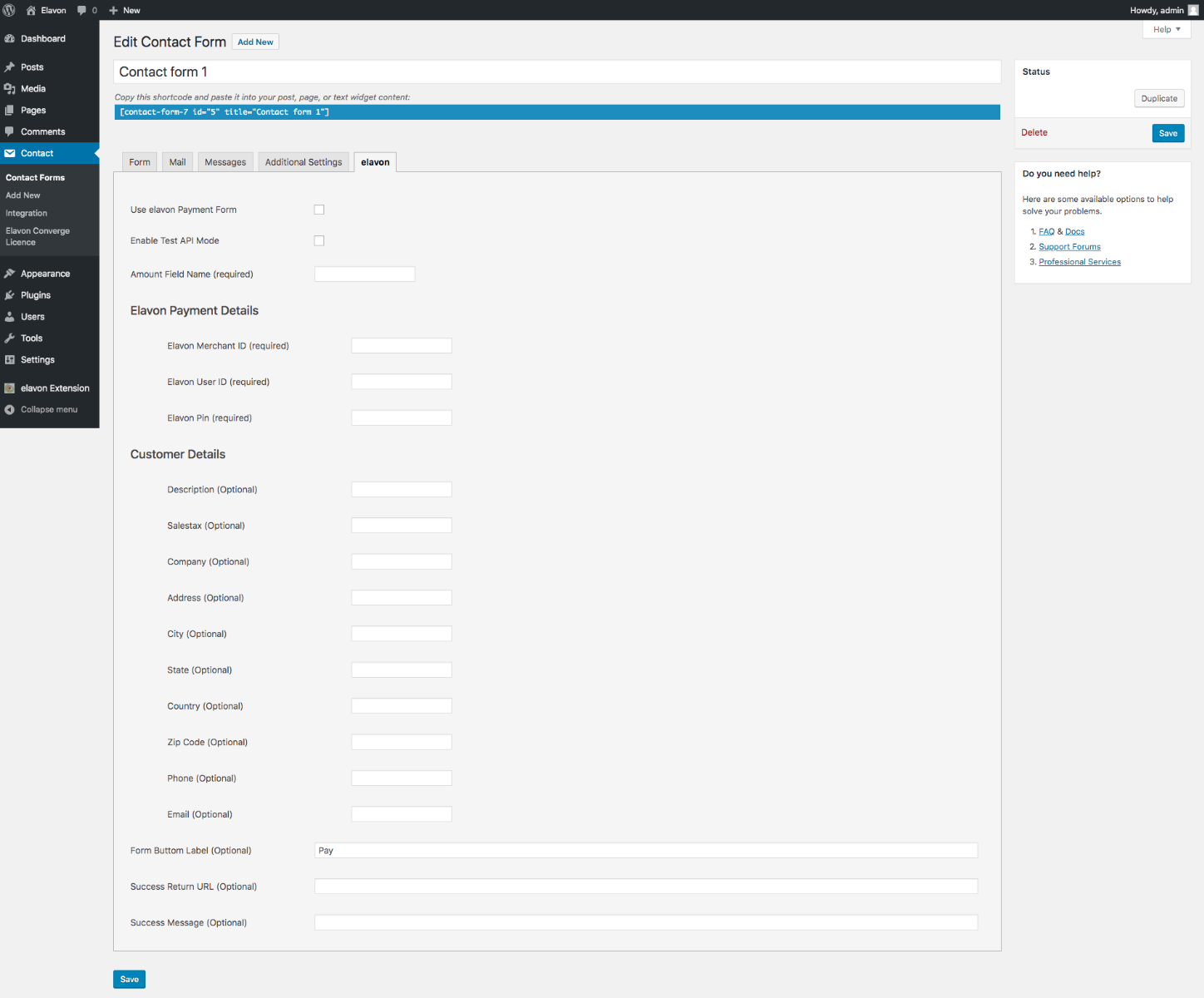The image size is (1204, 998).
Task: Open the Dashboard icon in sidebar
Action: (10, 39)
